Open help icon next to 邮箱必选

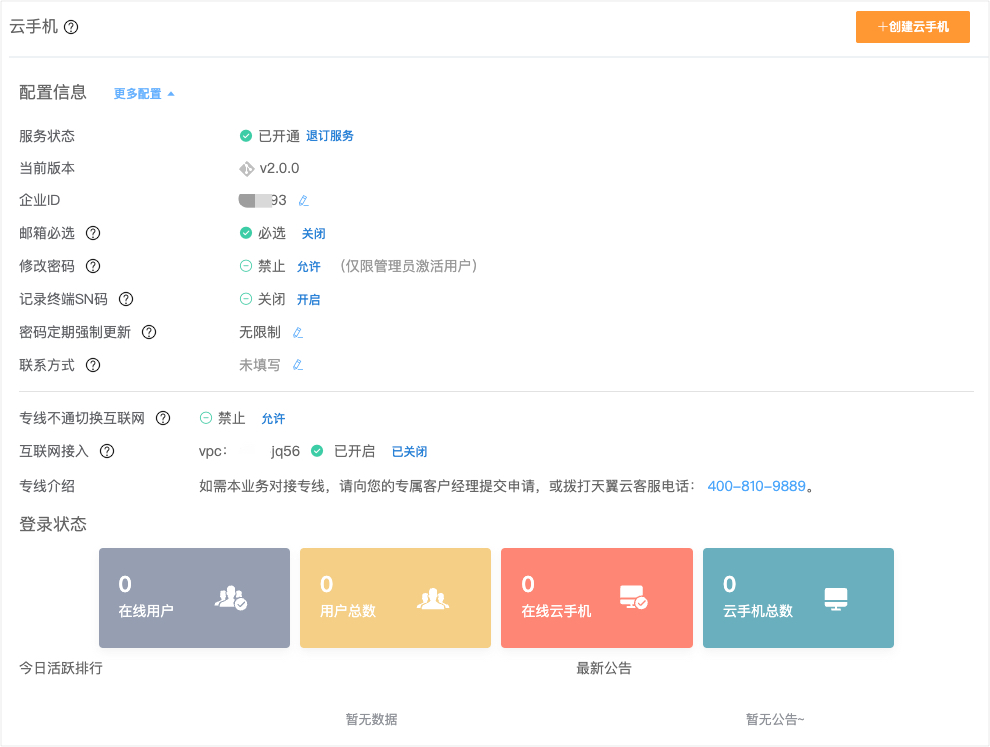tap(91, 233)
